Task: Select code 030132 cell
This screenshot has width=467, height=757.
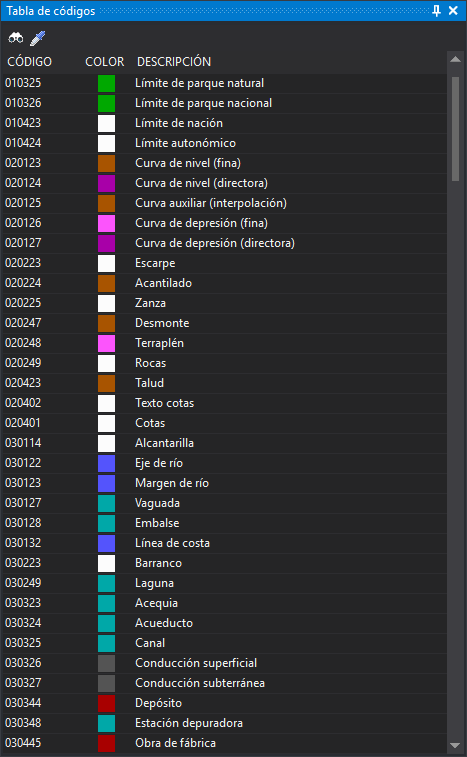Action: pos(23,543)
